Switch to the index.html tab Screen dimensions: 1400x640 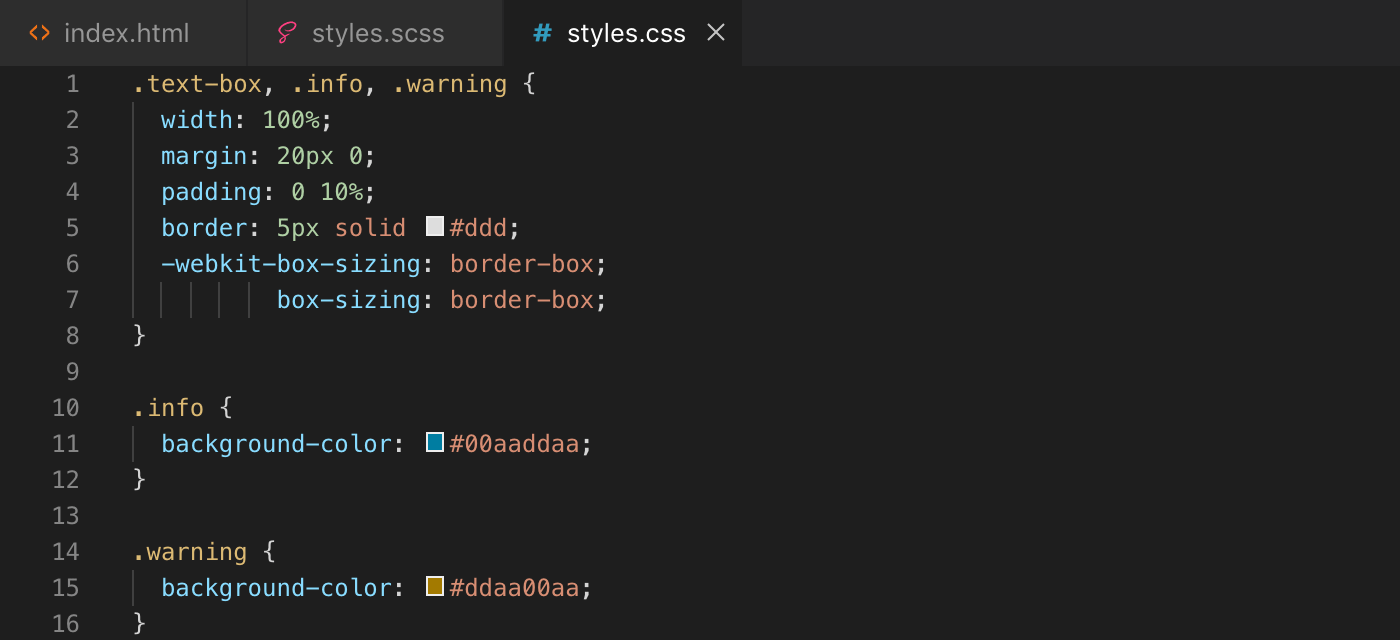(126, 33)
